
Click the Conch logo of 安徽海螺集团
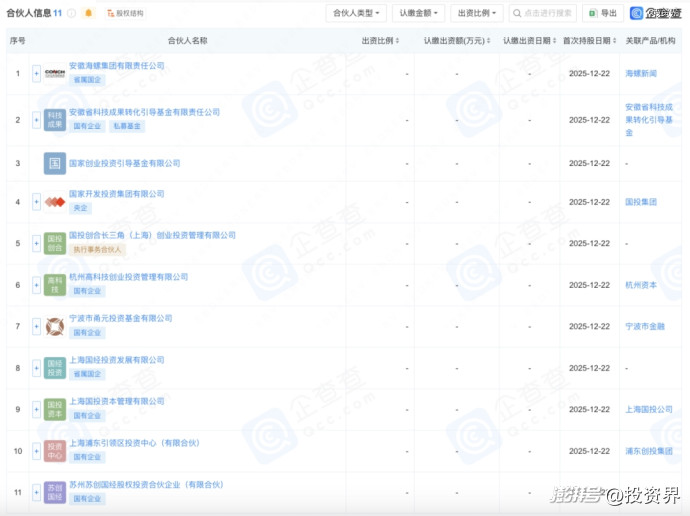click(55, 73)
